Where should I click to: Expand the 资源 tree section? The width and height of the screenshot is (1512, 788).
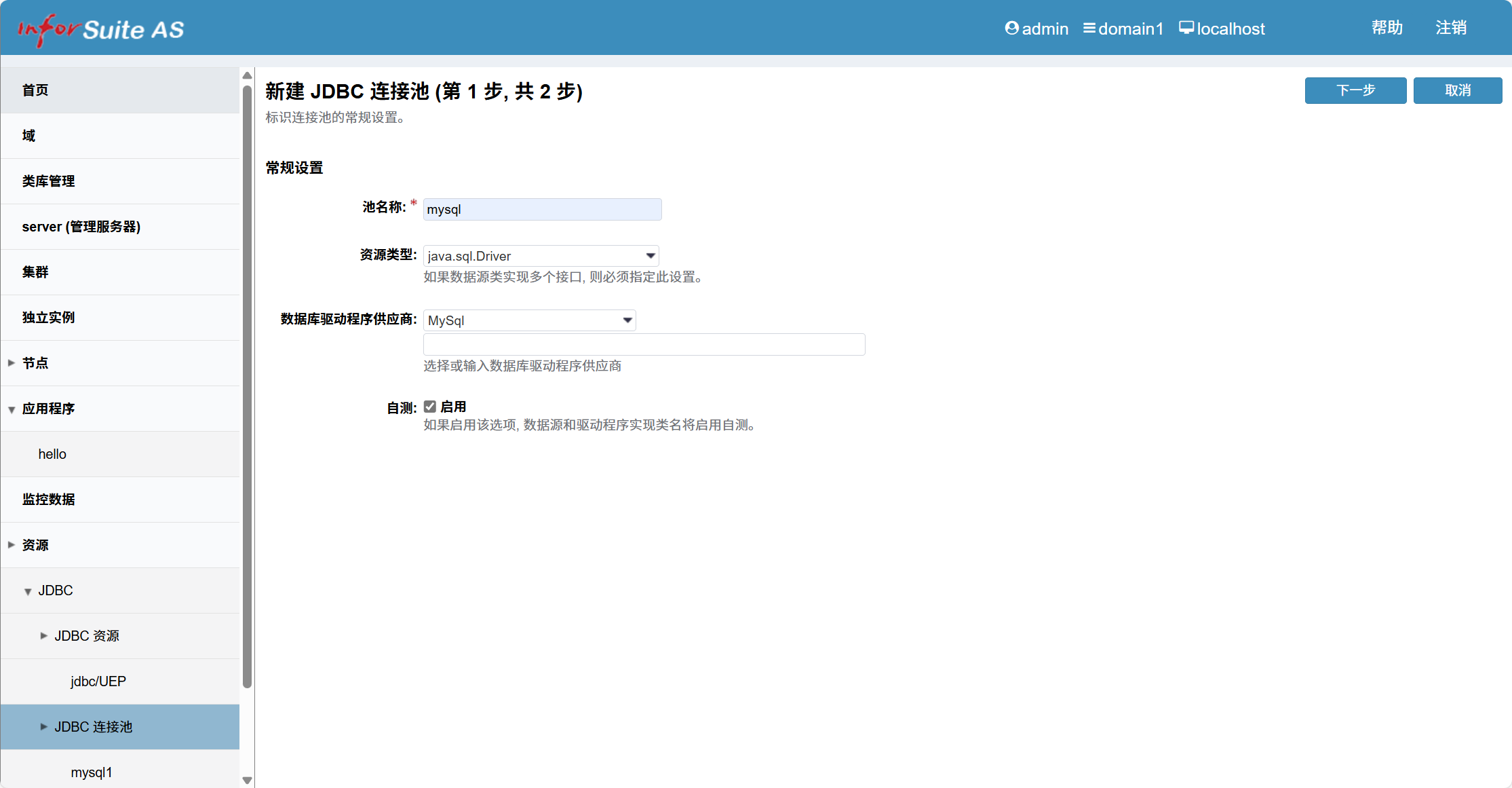point(11,544)
